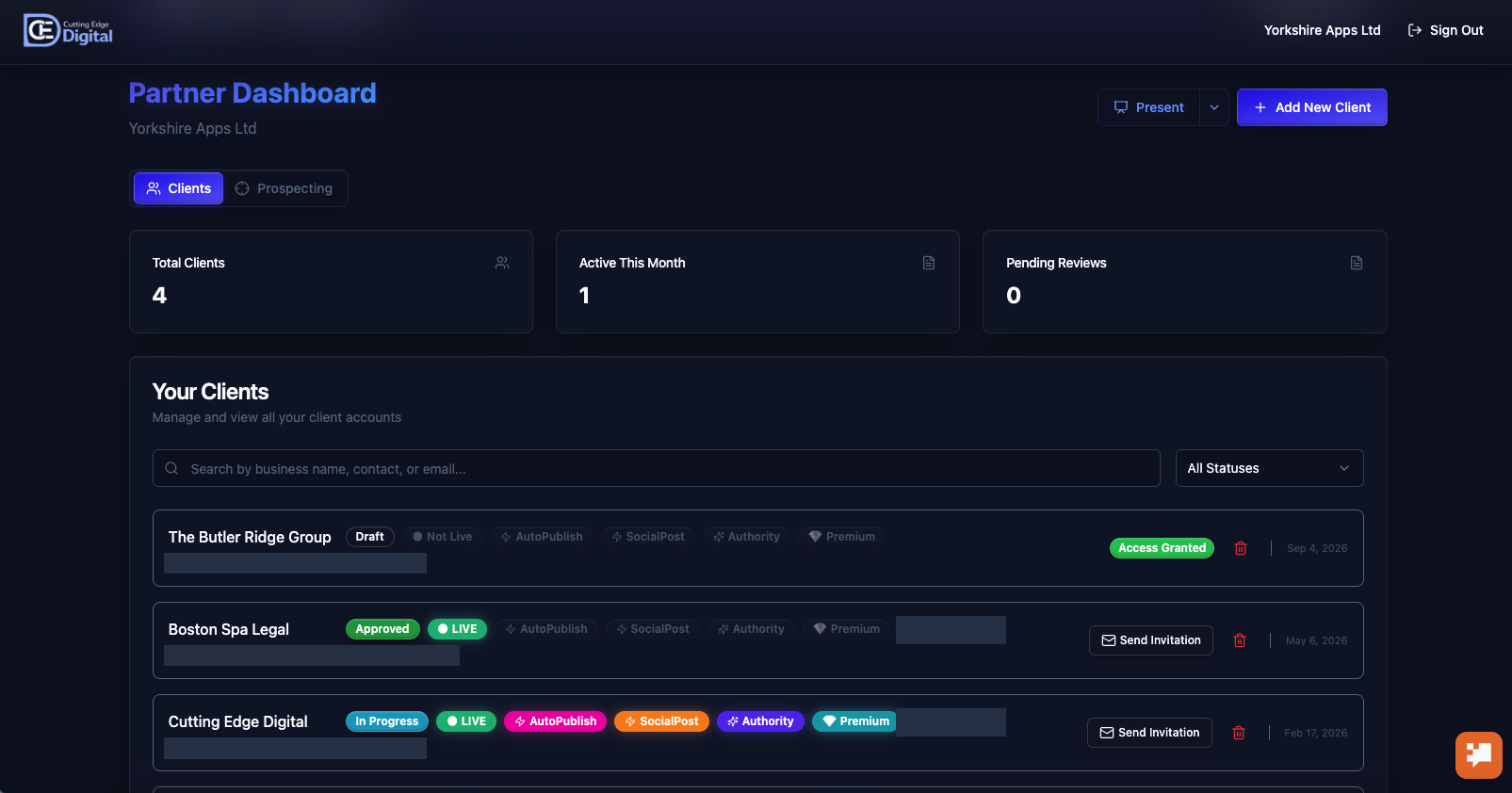Click the Active This Month document icon

pyautogui.click(x=929, y=263)
